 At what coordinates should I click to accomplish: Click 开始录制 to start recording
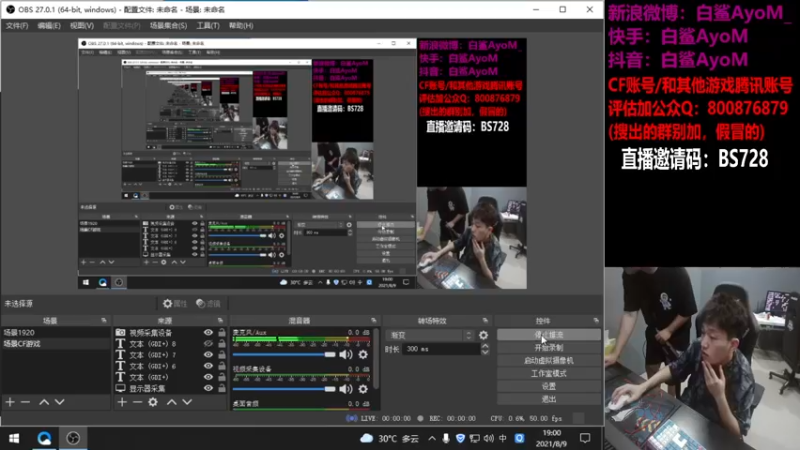pyautogui.click(x=549, y=347)
